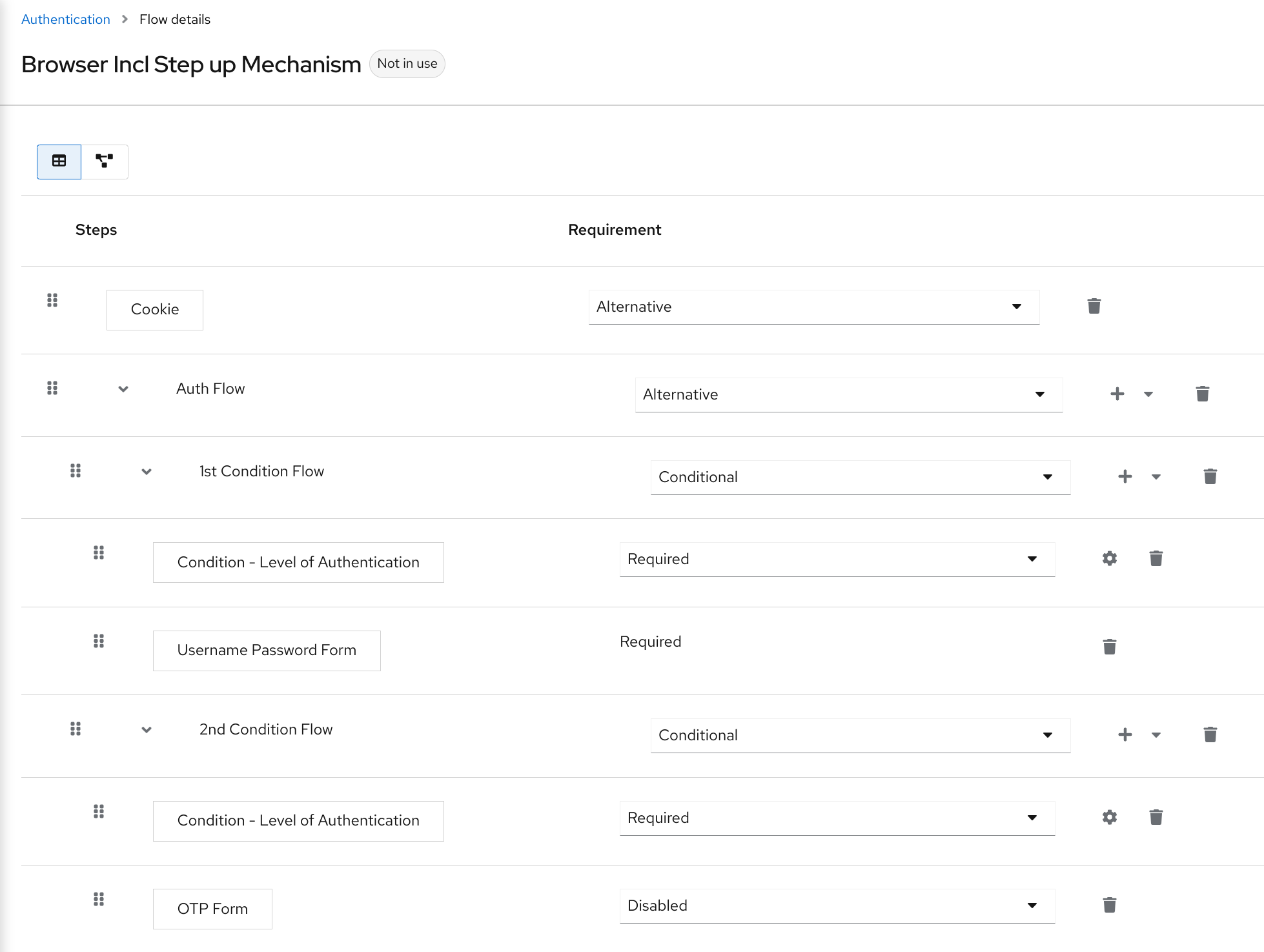
Task: Click the table view icon to switch layout
Action: (x=58, y=161)
